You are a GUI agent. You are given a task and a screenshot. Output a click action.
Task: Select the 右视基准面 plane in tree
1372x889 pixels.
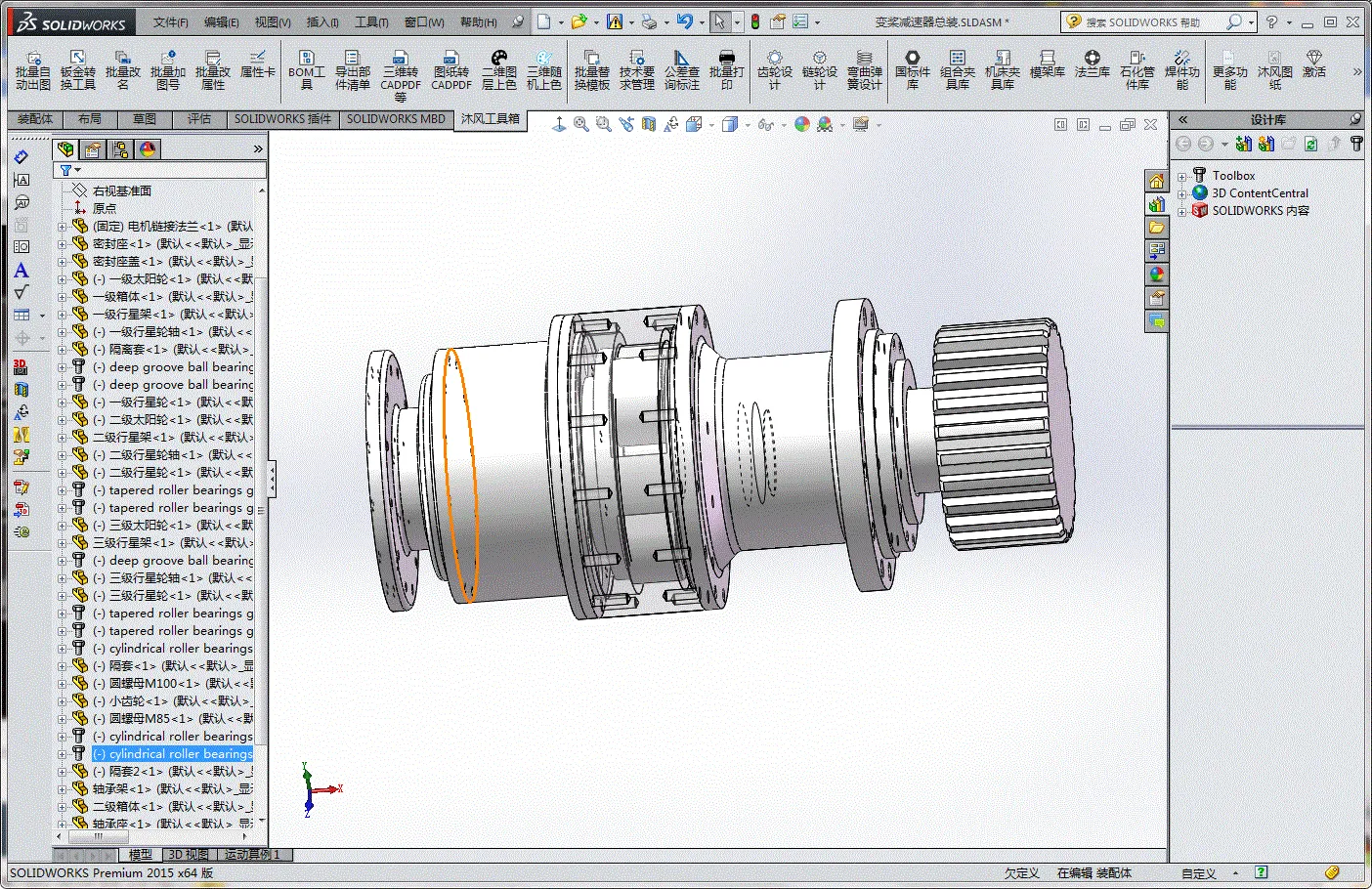pos(122,191)
